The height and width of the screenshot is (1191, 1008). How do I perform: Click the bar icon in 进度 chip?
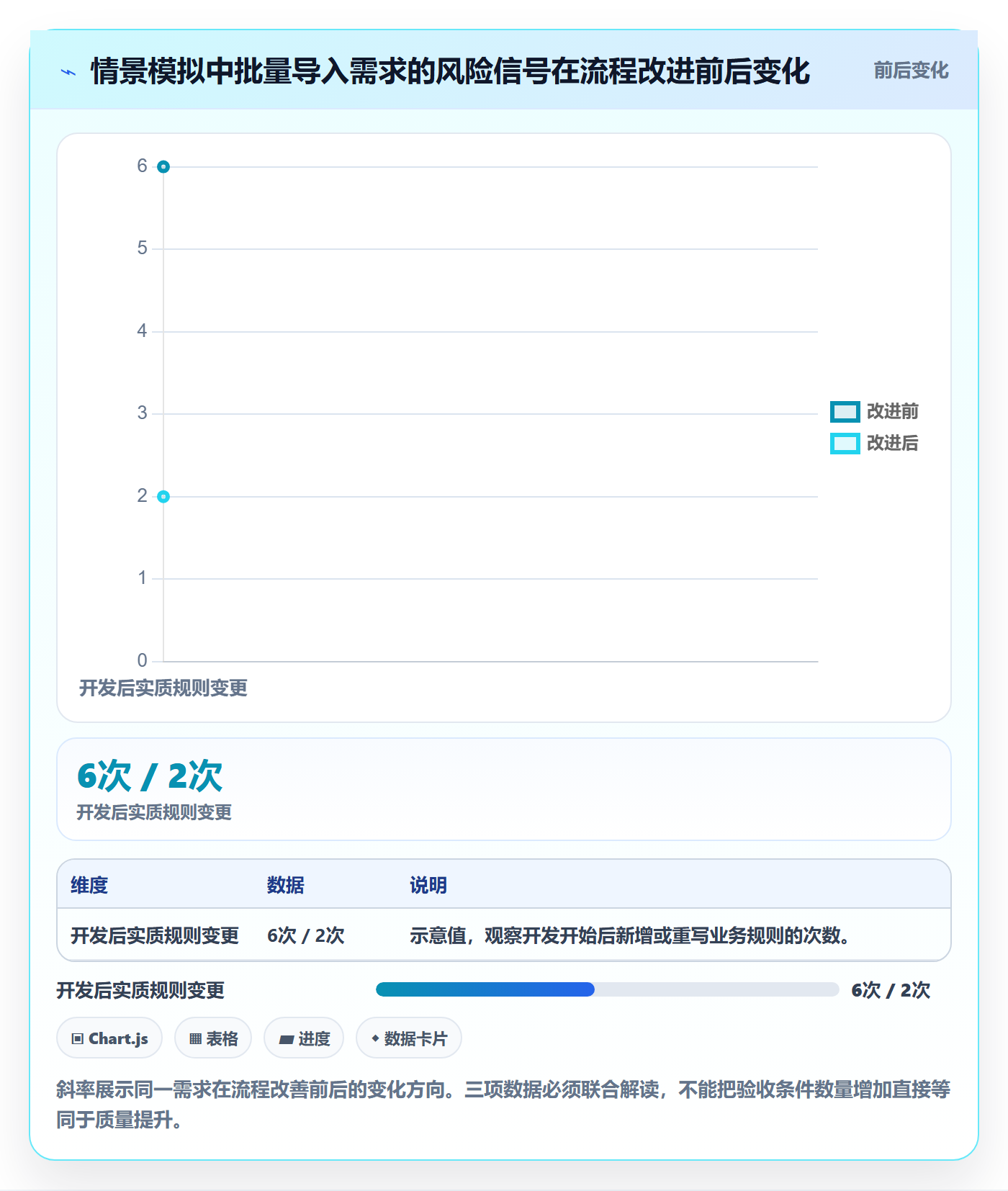(286, 1040)
